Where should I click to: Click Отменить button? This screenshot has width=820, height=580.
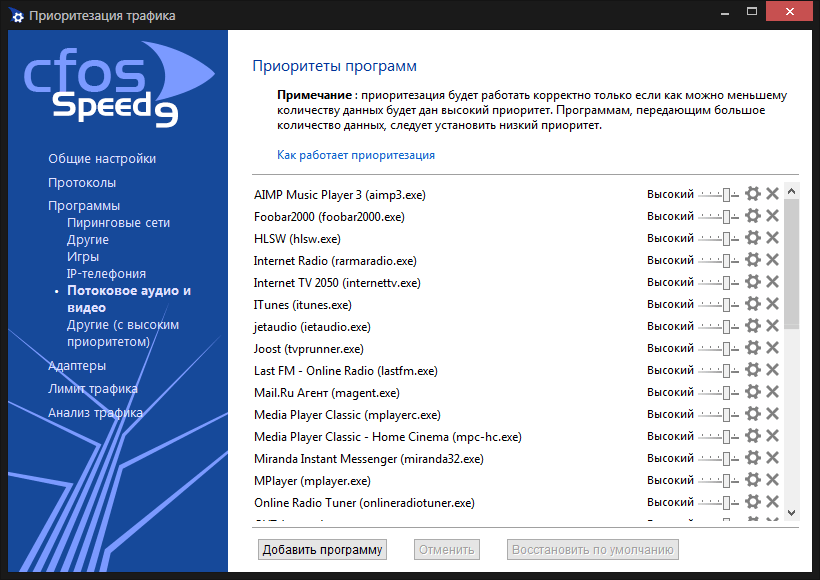pyautogui.click(x=447, y=550)
